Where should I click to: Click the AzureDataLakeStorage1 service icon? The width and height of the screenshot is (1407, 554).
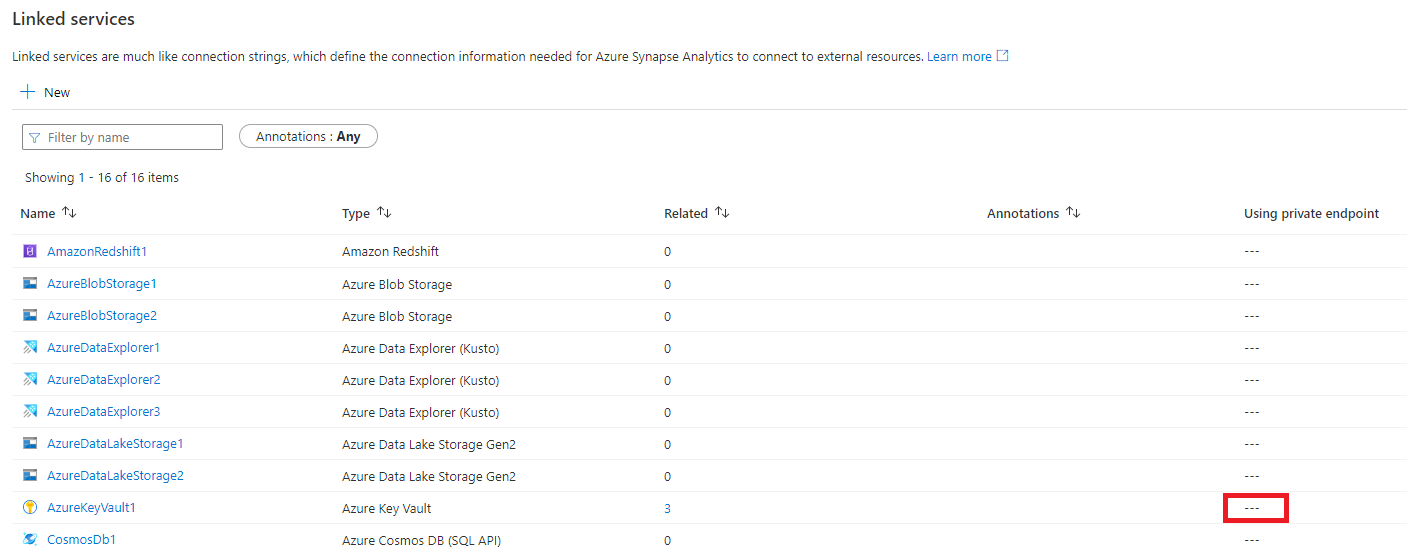pyautogui.click(x=30, y=443)
